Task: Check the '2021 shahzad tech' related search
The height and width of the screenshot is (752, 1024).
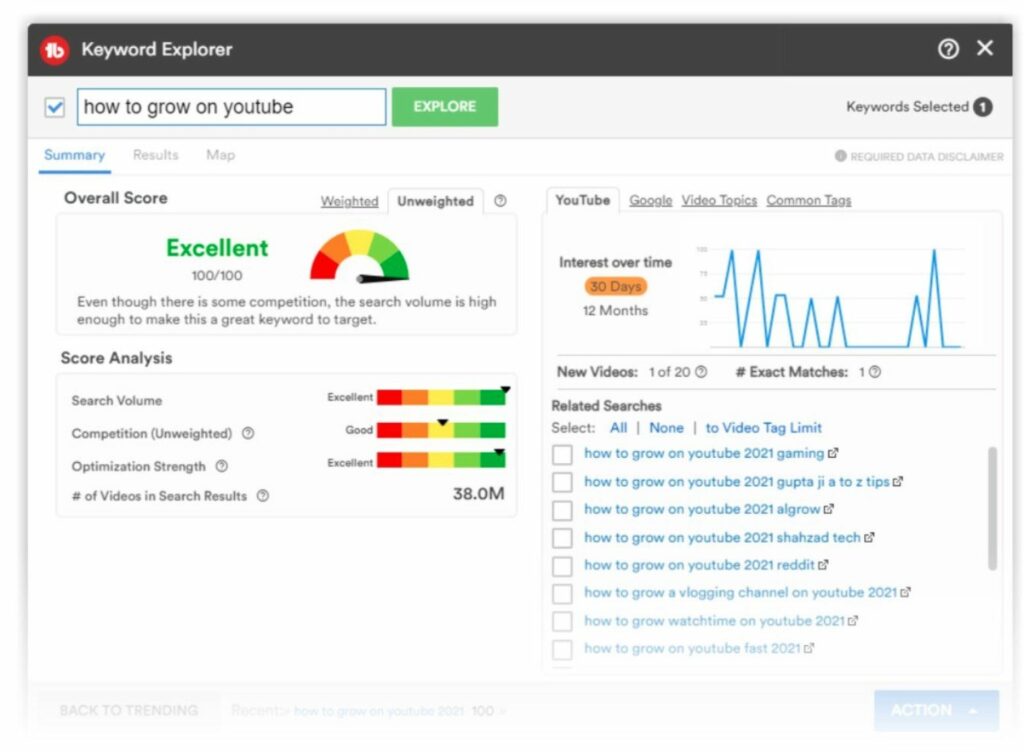Action: [x=562, y=538]
